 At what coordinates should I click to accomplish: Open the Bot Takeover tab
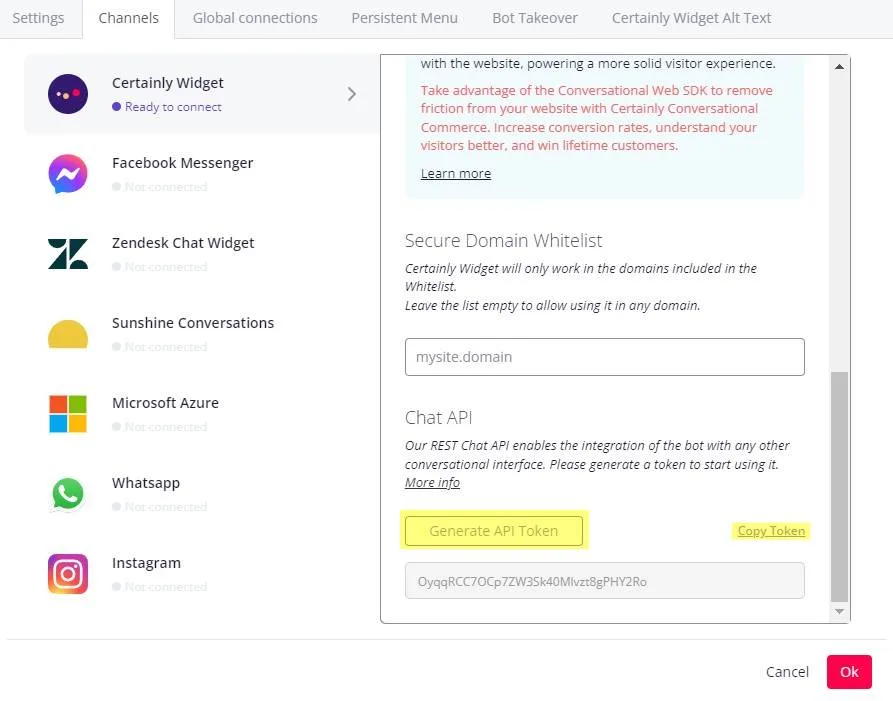[535, 18]
